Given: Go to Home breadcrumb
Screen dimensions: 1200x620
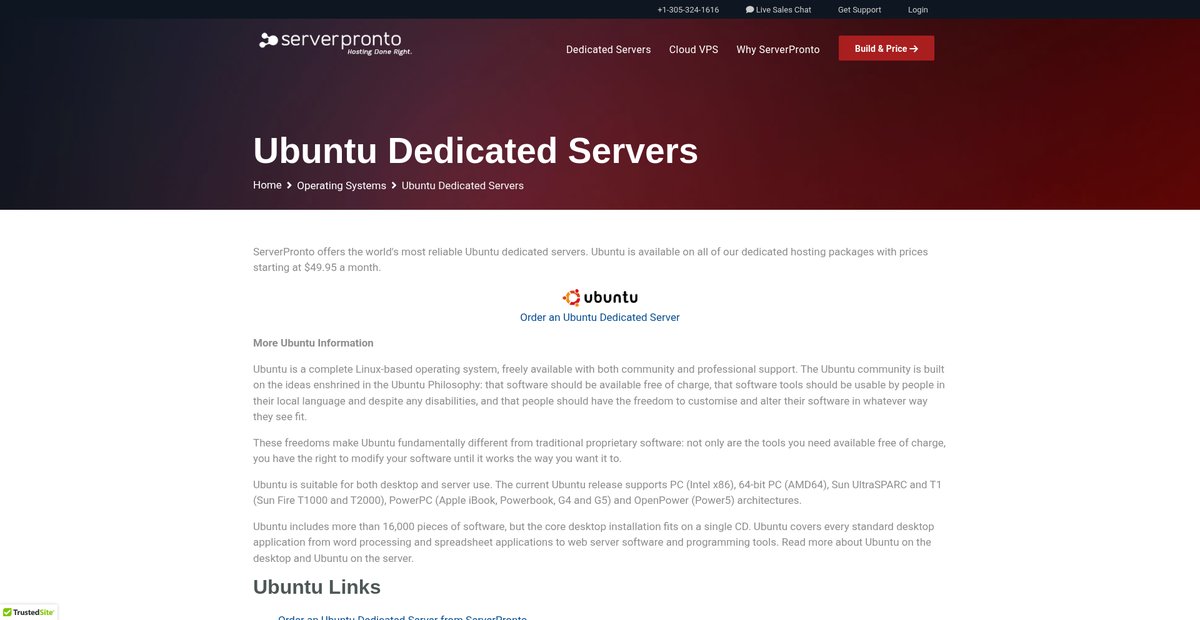Looking at the screenshot, I should point(267,185).
